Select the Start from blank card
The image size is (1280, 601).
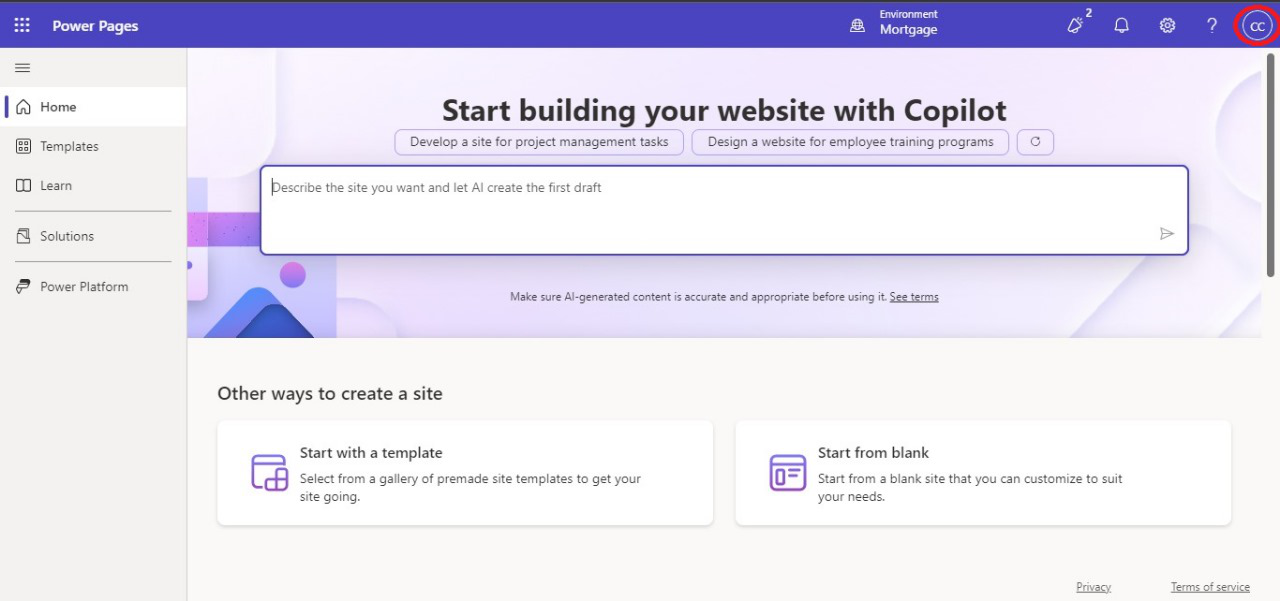pos(983,473)
